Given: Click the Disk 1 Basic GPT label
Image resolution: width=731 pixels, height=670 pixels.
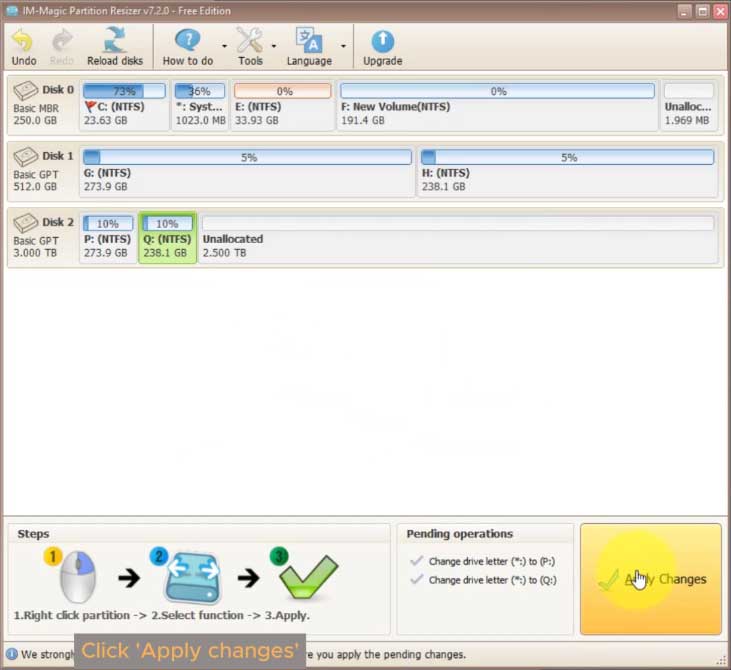Looking at the screenshot, I should point(36,174).
